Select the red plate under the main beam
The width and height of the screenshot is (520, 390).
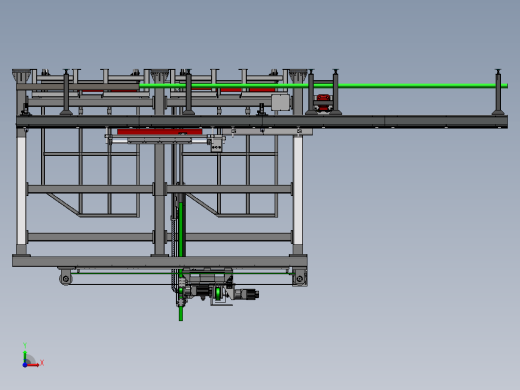point(160,132)
